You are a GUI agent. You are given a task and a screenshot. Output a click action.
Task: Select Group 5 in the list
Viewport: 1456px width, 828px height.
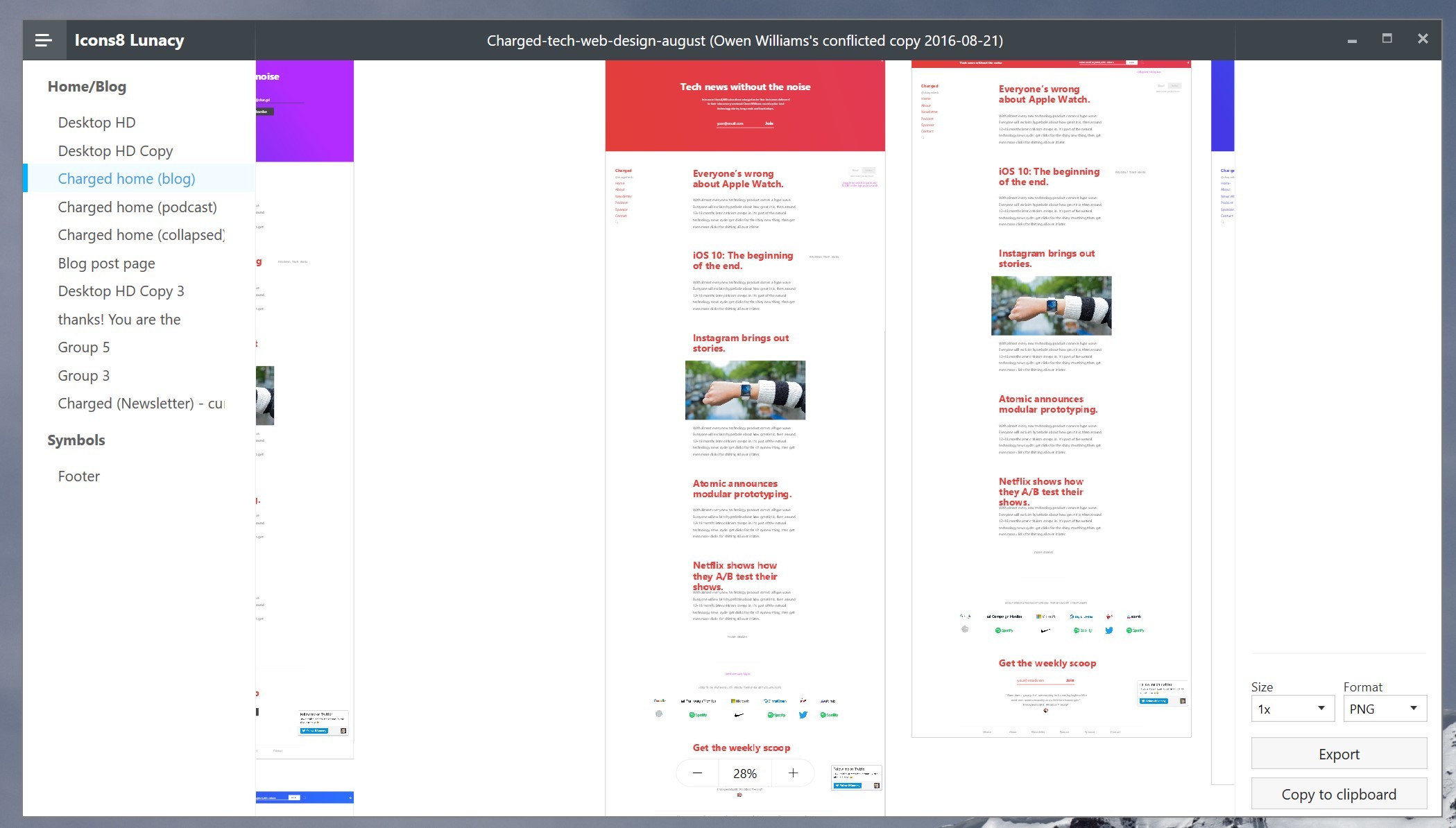(x=83, y=347)
